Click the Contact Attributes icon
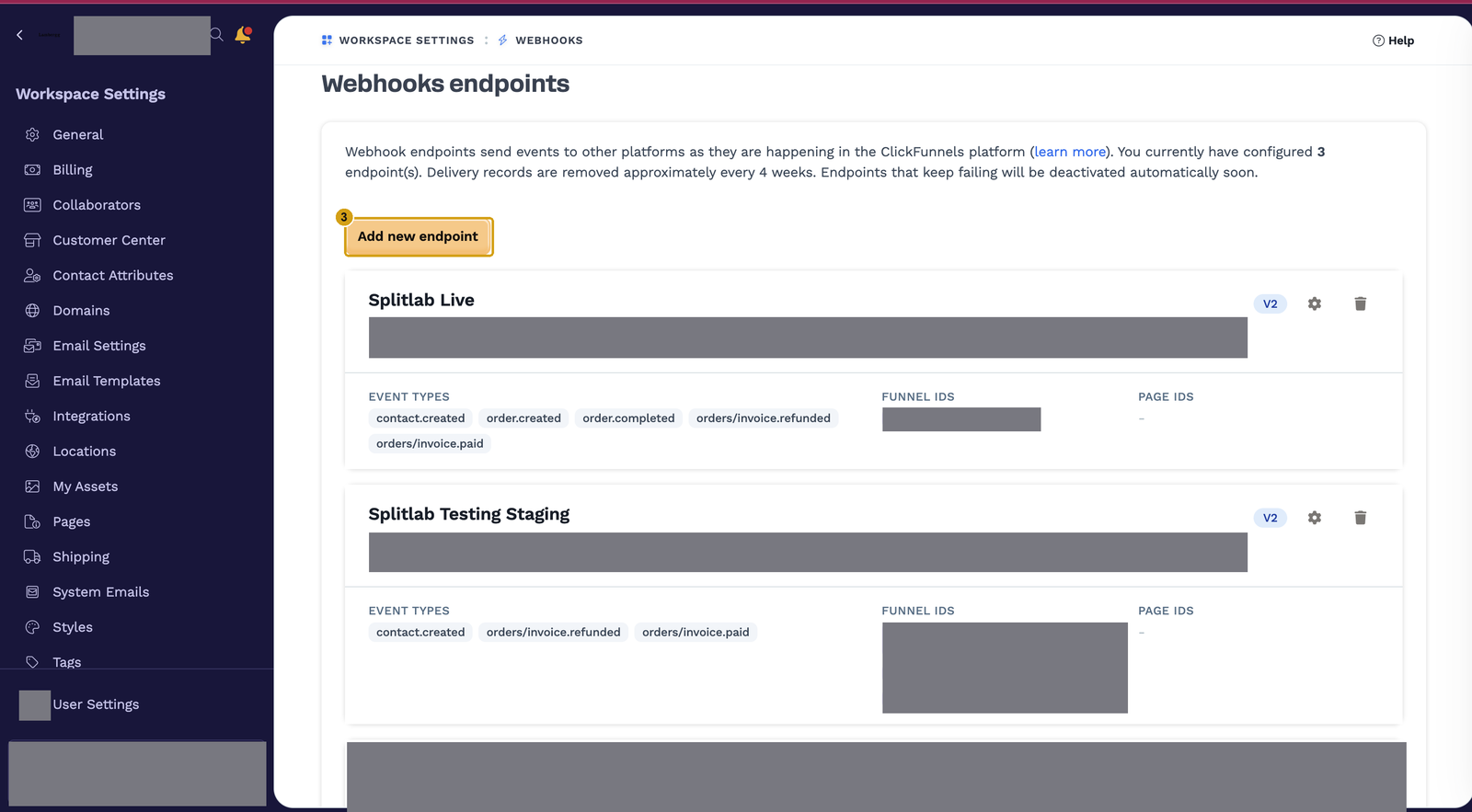This screenshot has height=812, width=1472. coord(32,275)
